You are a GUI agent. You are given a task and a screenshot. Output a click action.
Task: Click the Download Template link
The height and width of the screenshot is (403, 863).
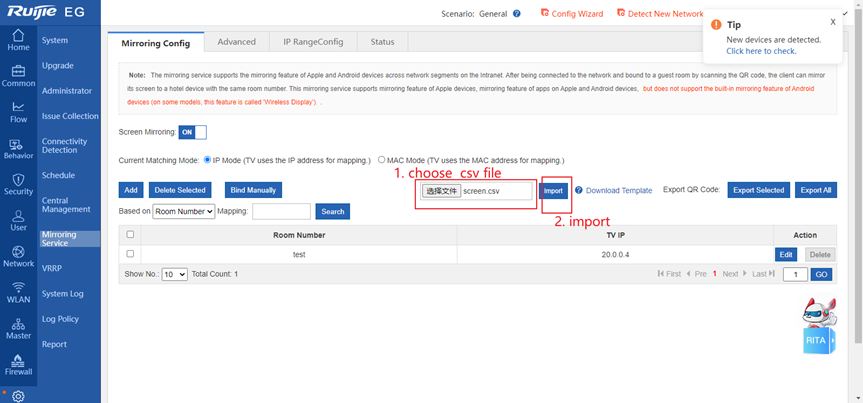[x=618, y=190]
